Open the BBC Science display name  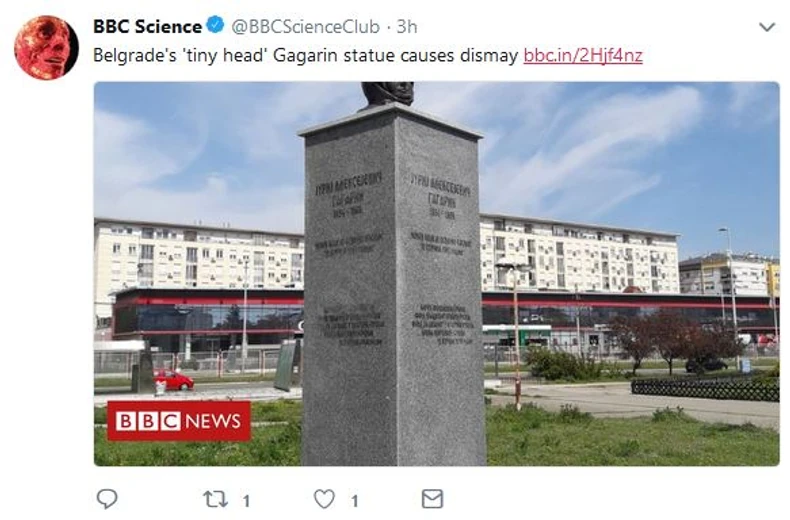coord(147,27)
